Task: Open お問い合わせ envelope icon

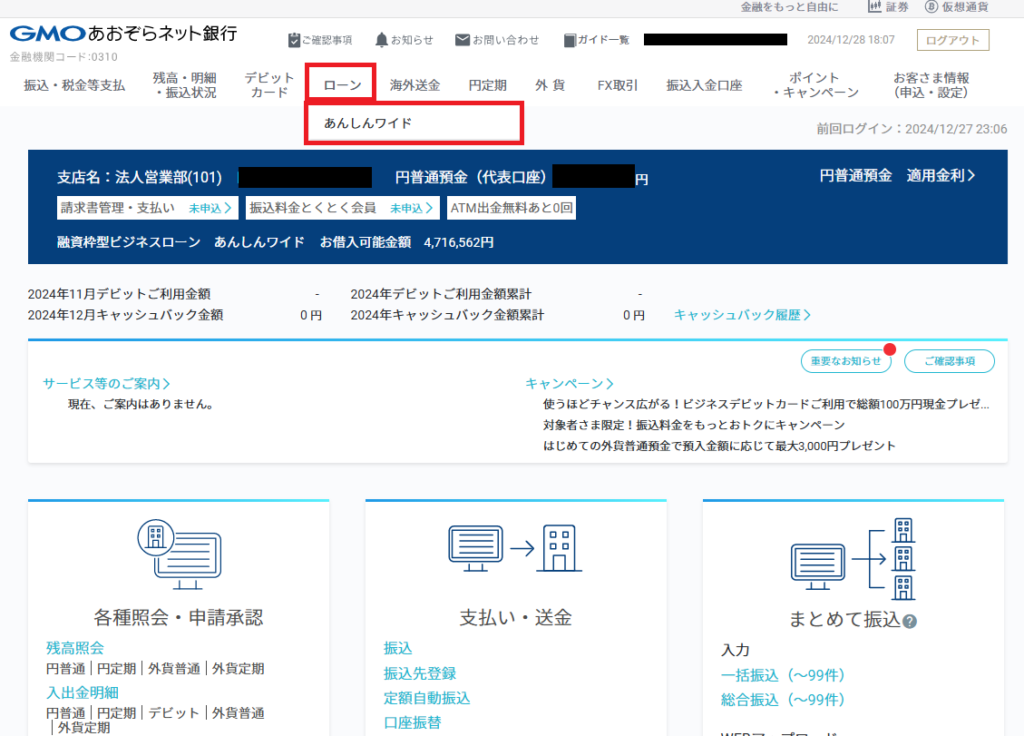Action: click(462, 40)
